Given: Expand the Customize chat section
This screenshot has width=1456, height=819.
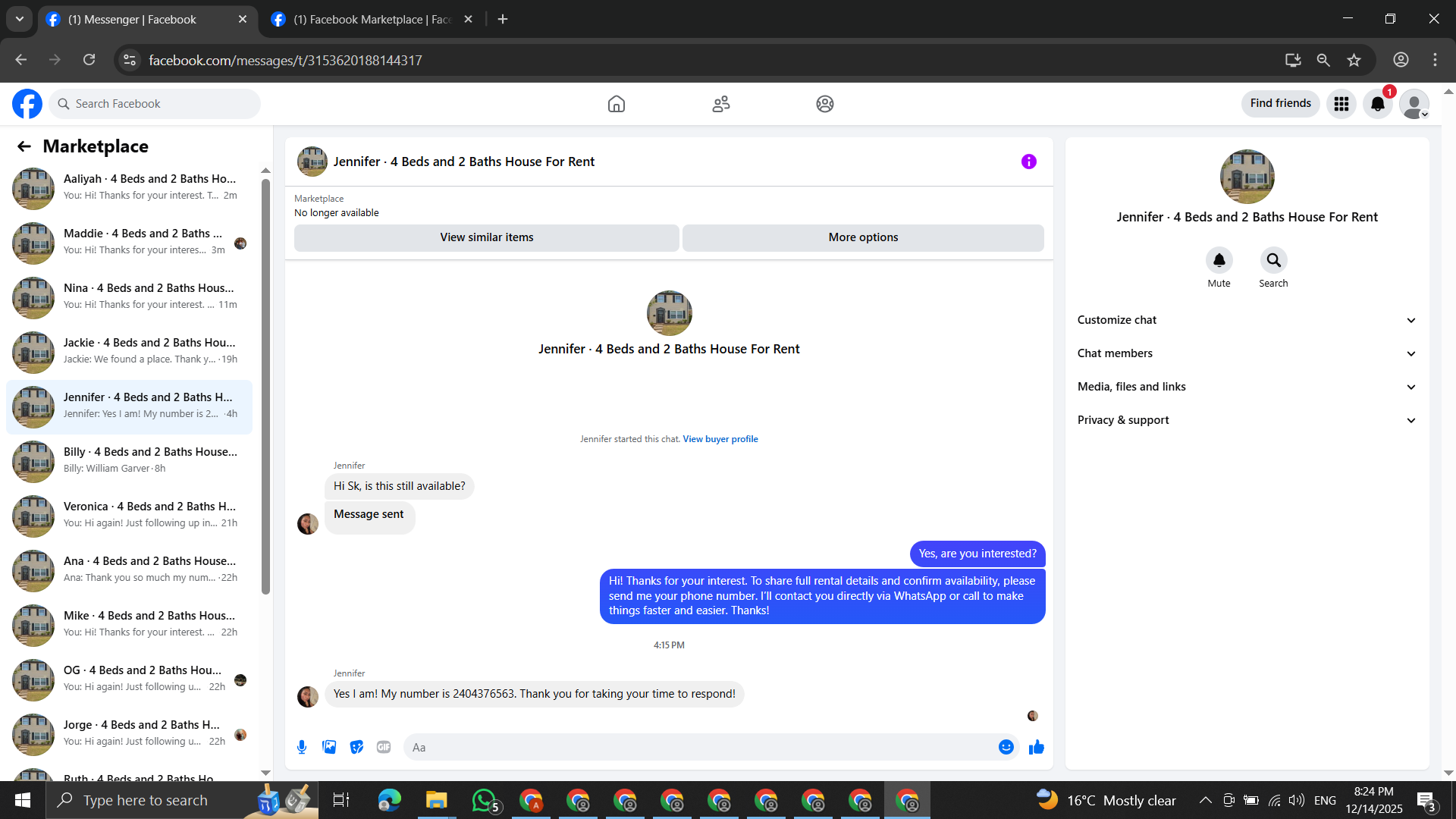Looking at the screenshot, I should (x=1246, y=320).
